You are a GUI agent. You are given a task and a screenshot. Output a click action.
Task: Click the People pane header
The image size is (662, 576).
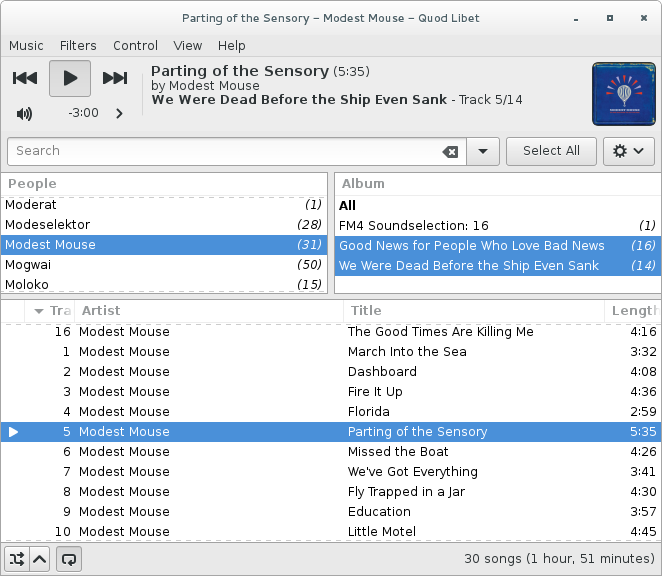tap(164, 184)
